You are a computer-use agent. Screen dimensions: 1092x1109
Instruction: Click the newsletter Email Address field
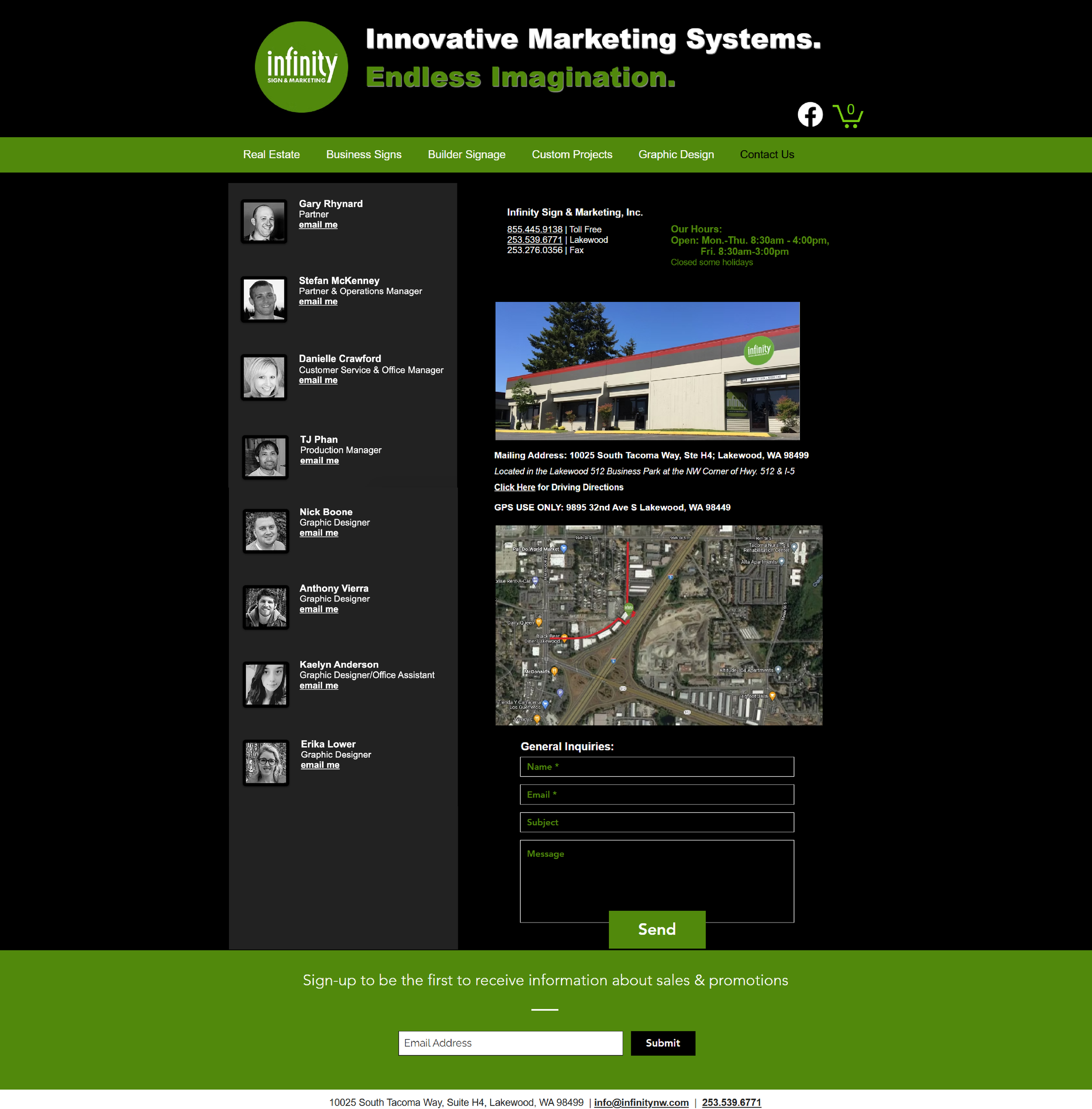click(510, 1043)
